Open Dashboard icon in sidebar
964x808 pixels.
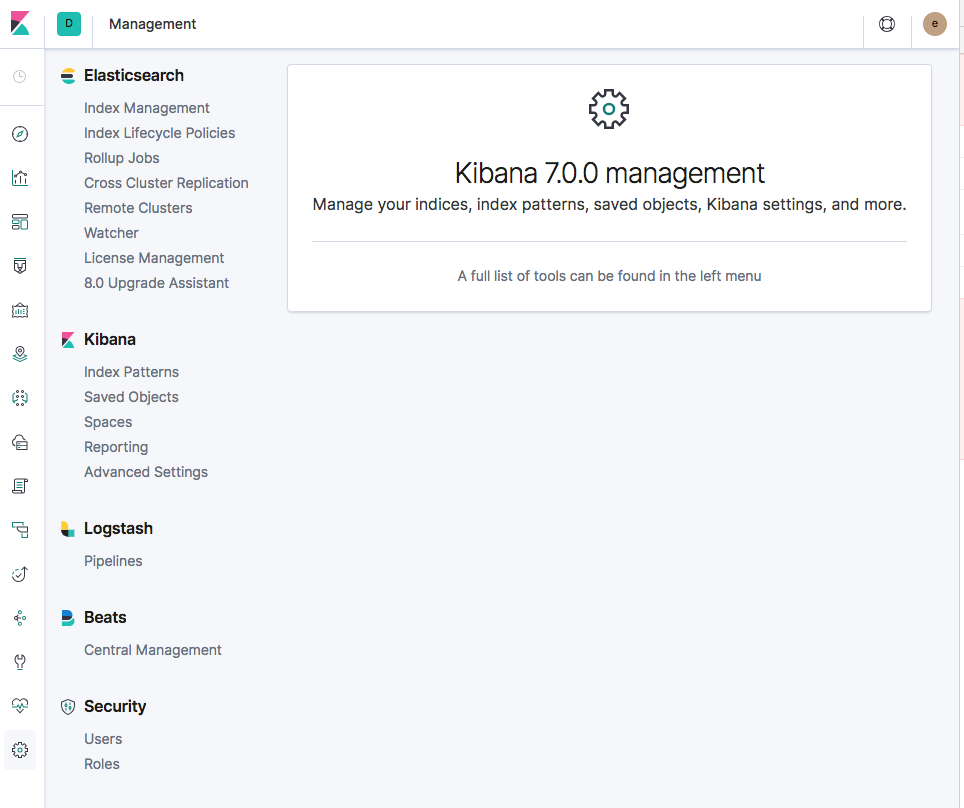pyautogui.click(x=20, y=222)
